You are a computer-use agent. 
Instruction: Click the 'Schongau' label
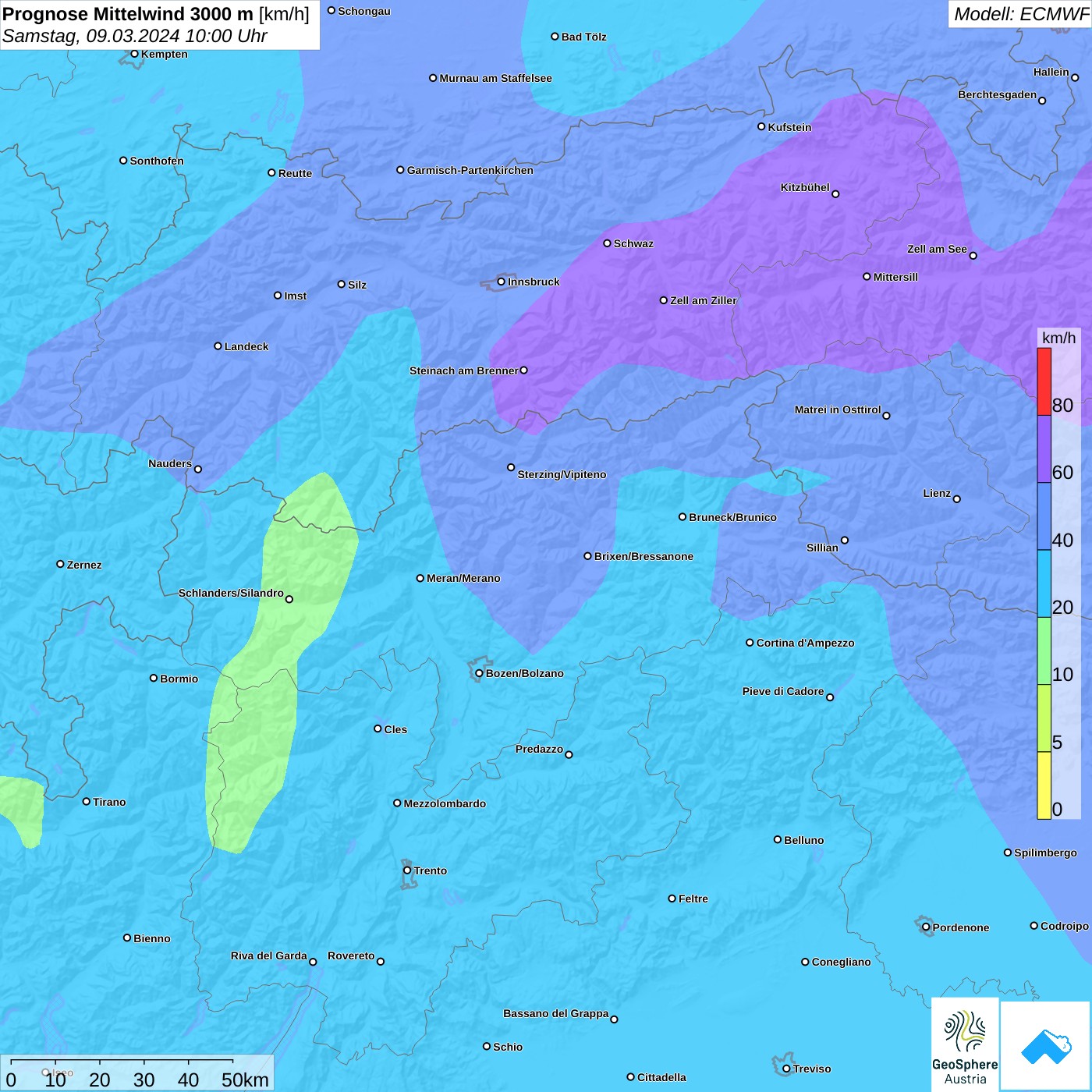coord(363,11)
